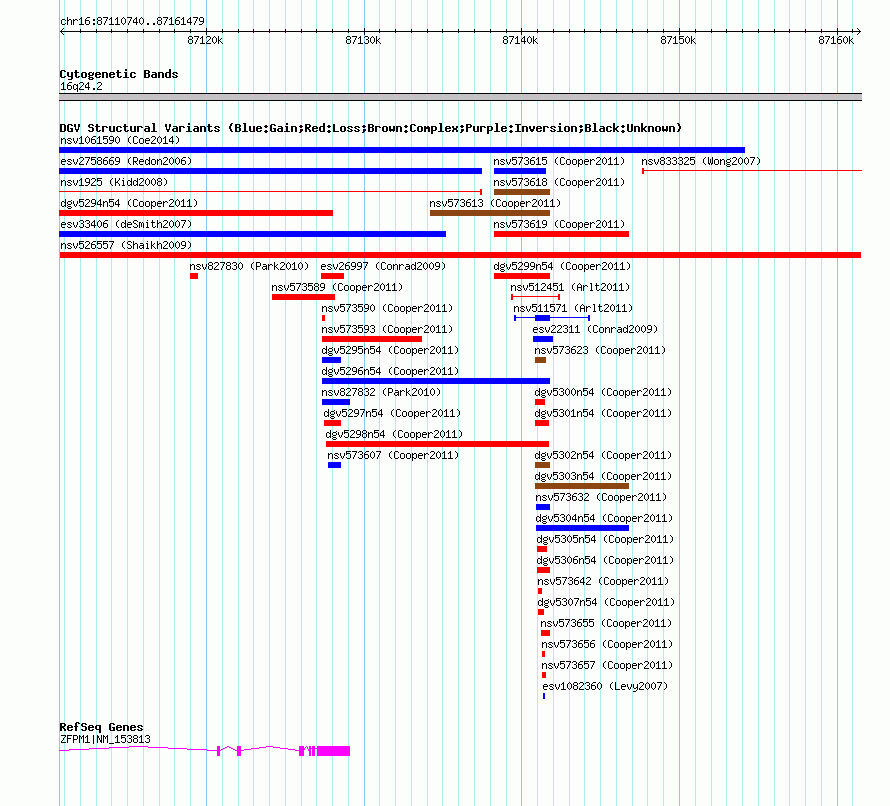Open nsv573642 (Cooper2011) label
This screenshot has height=806, width=890.
coord(603,581)
